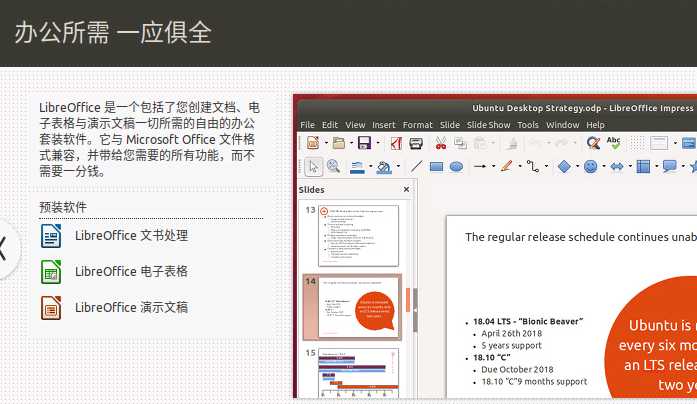697x404 pixels.
Task: Click the Export as PDF icon
Action: [396, 143]
